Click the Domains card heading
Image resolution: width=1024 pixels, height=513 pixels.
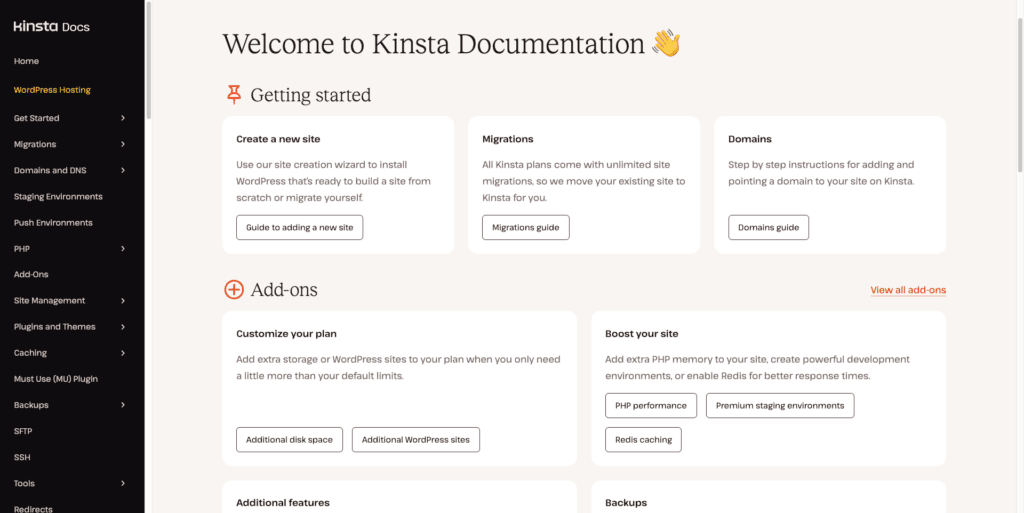(750, 139)
